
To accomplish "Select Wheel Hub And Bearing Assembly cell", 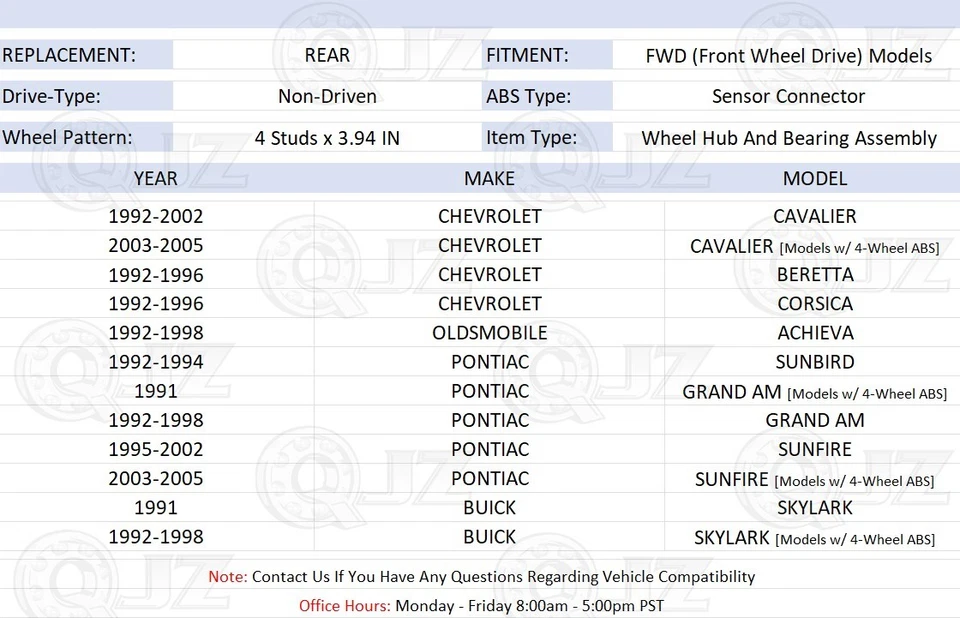I will tap(788, 138).
